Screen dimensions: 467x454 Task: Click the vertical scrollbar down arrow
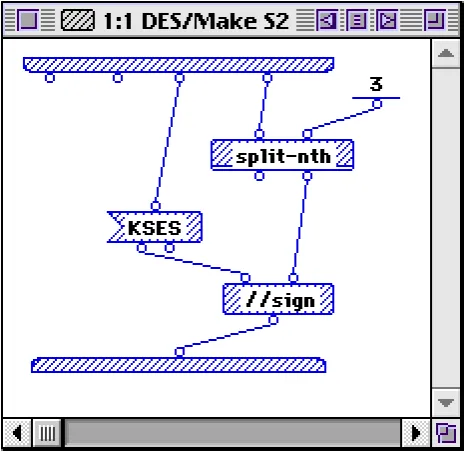446,402
